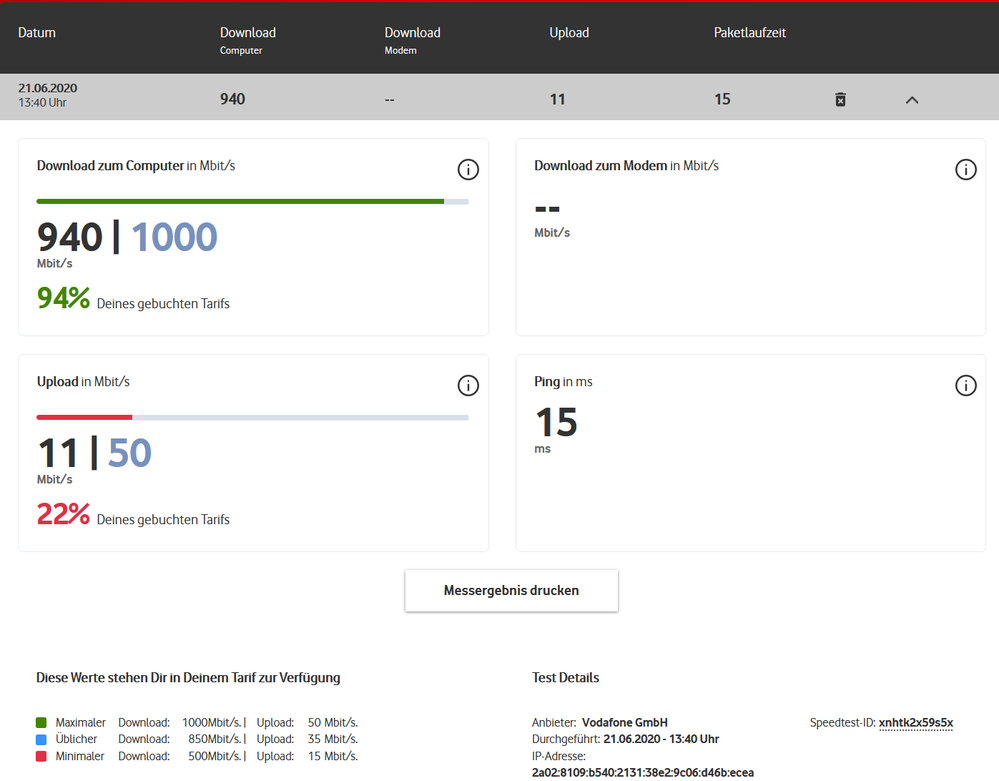Open Speedtest-ID xnhtk2x59s5x link
Screen dimensions: 999x781
tap(915, 722)
